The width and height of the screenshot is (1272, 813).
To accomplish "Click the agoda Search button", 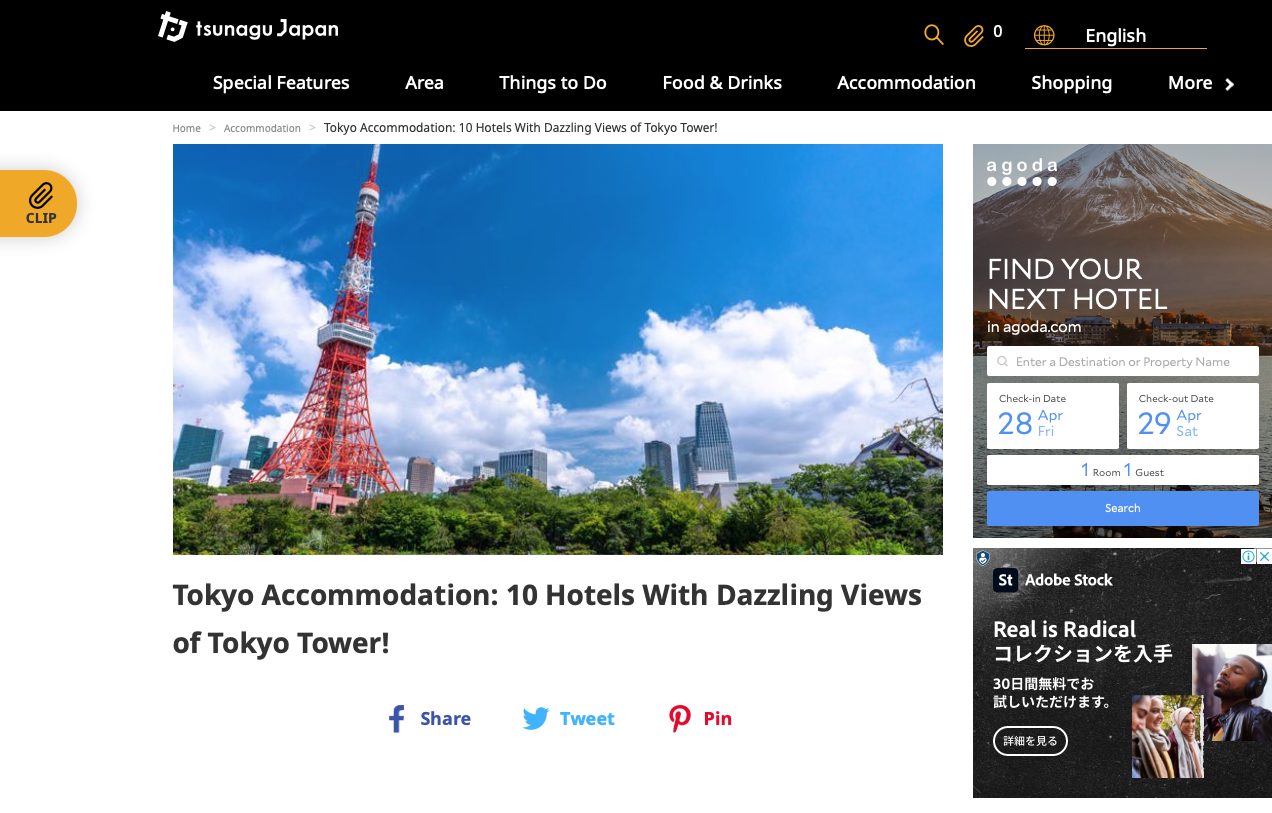I will (1122, 508).
